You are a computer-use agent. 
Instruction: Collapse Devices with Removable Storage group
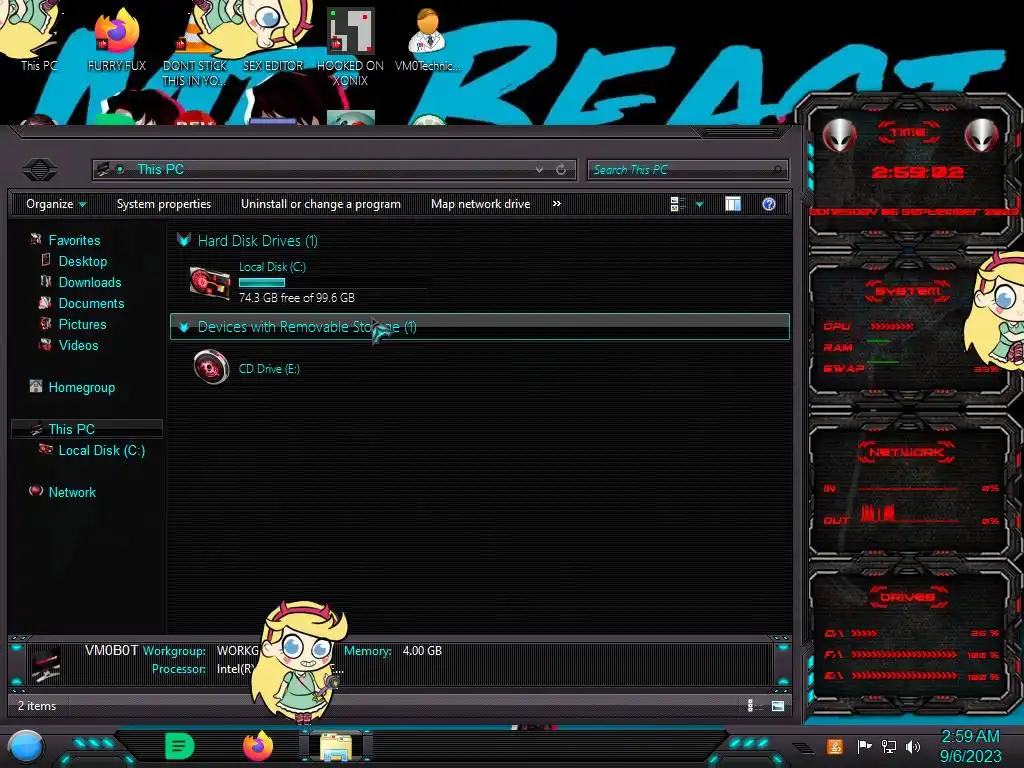pyautogui.click(x=184, y=327)
